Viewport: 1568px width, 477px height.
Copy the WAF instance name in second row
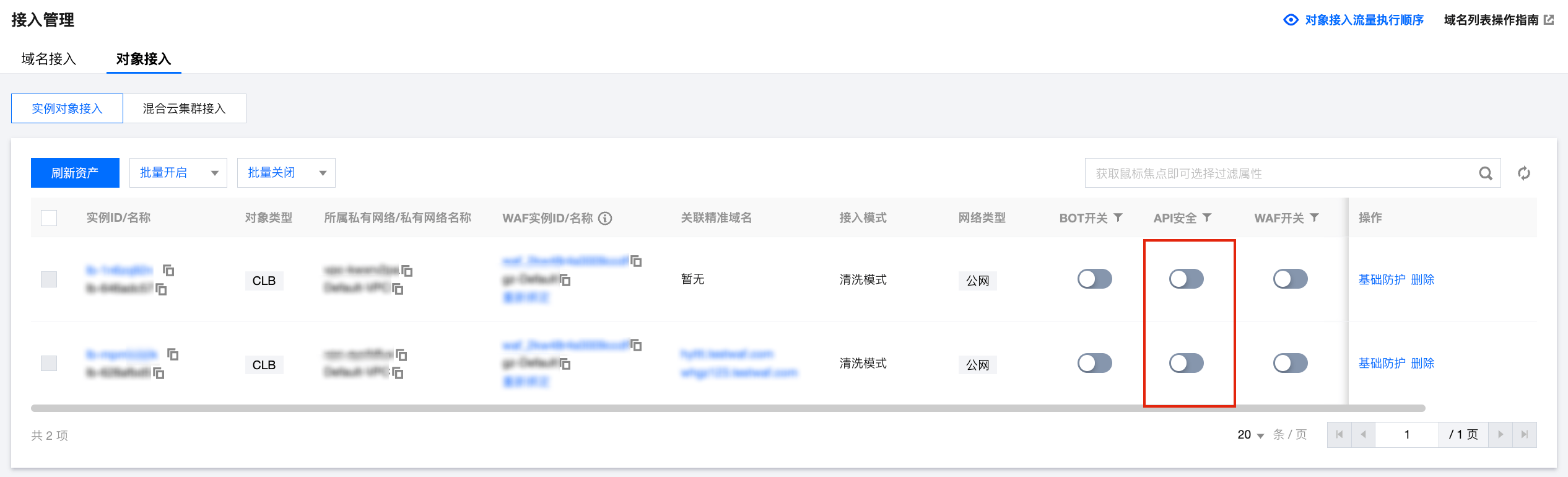click(x=565, y=364)
